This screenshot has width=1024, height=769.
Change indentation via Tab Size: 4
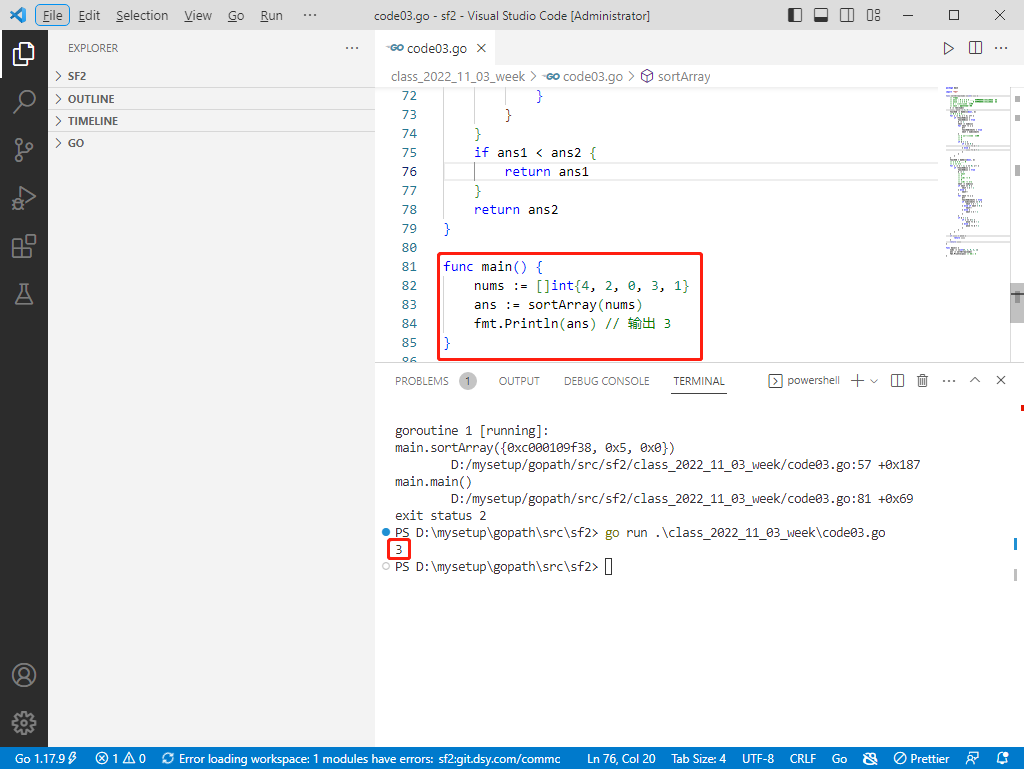click(x=699, y=759)
